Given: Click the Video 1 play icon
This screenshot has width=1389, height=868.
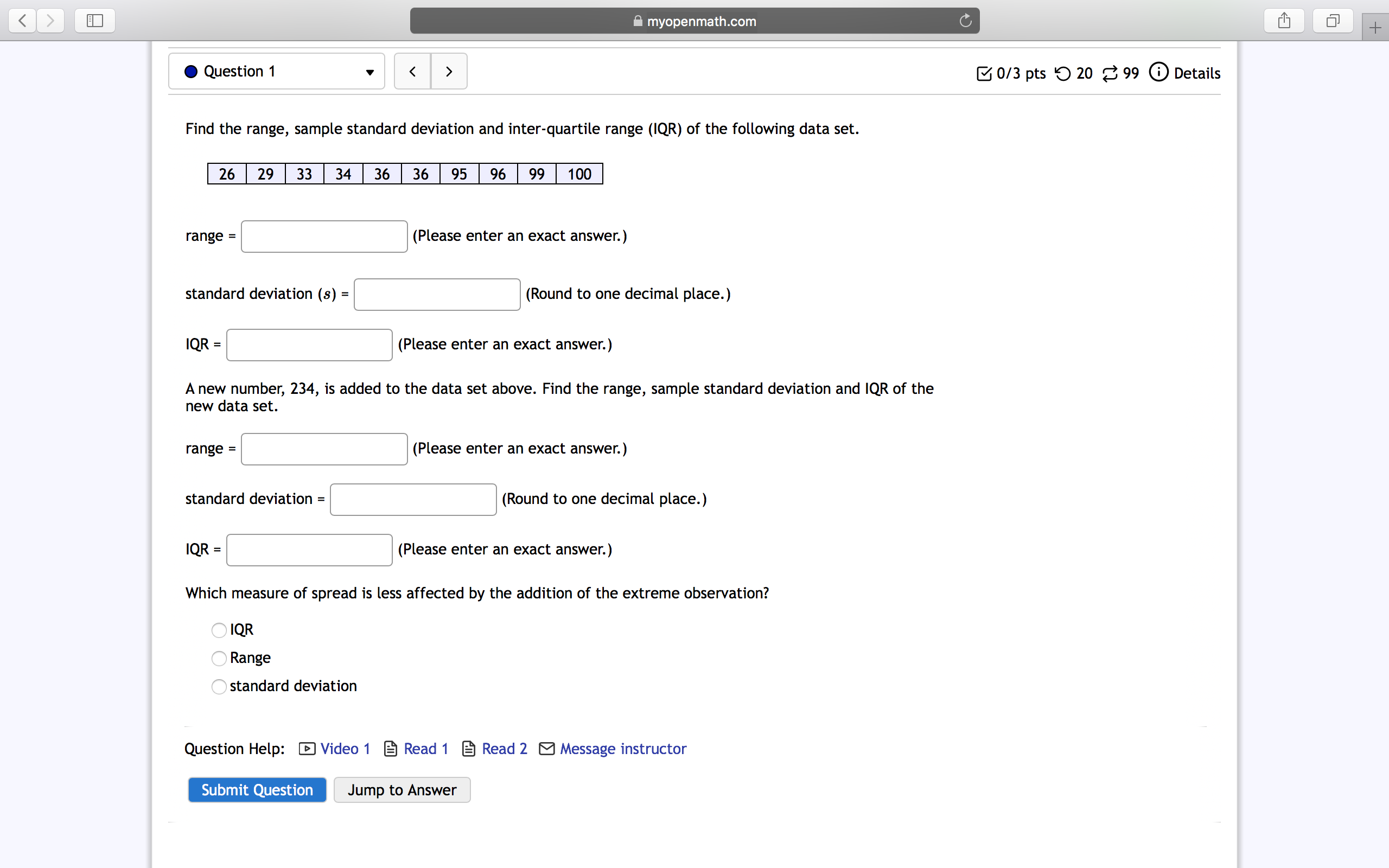Looking at the screenshot, I should click(x=307, y=748).
